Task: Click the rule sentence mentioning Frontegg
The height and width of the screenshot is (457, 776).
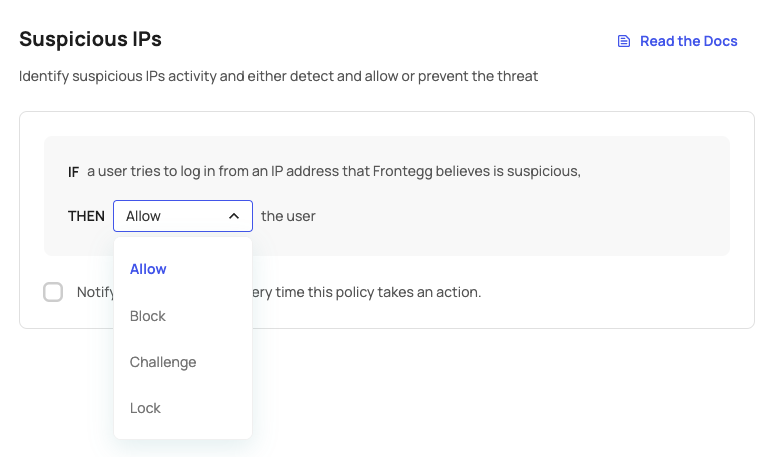Action: pos(334,171)
